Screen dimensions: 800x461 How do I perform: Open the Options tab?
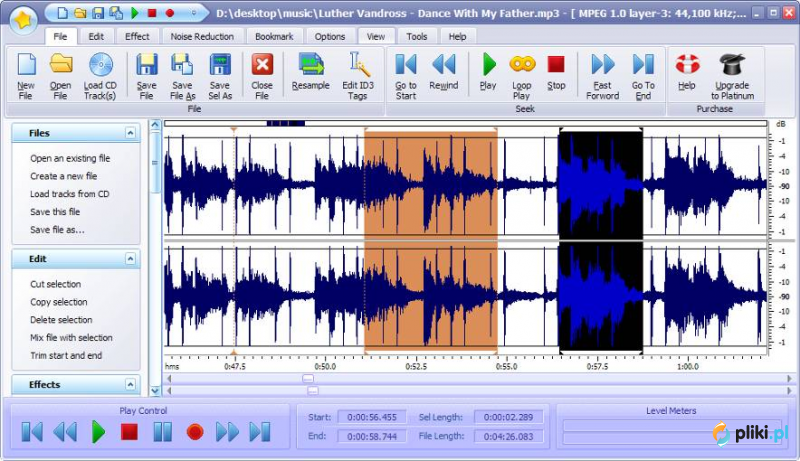330,37
